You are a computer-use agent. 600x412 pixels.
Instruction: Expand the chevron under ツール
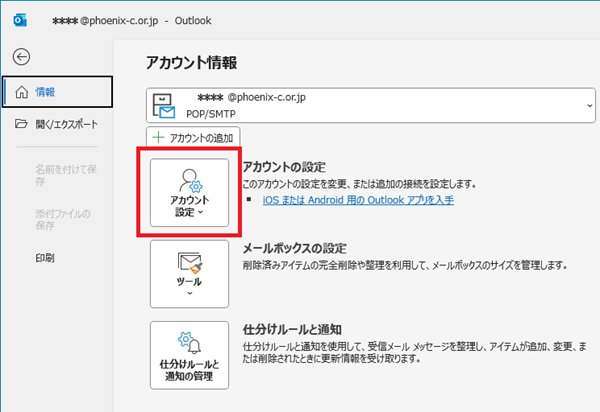tap(189, 295)
